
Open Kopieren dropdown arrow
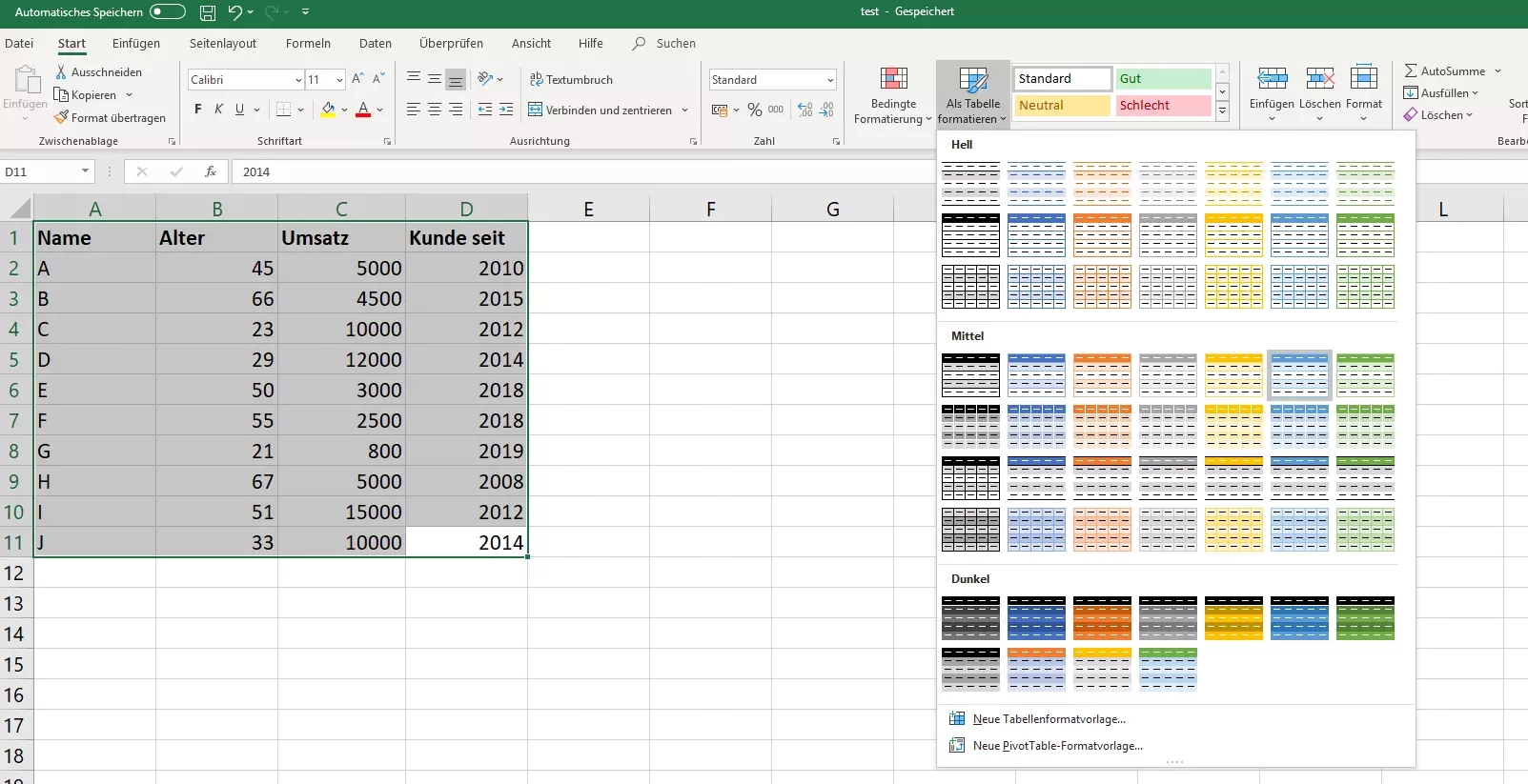click(x=129, y=95)
